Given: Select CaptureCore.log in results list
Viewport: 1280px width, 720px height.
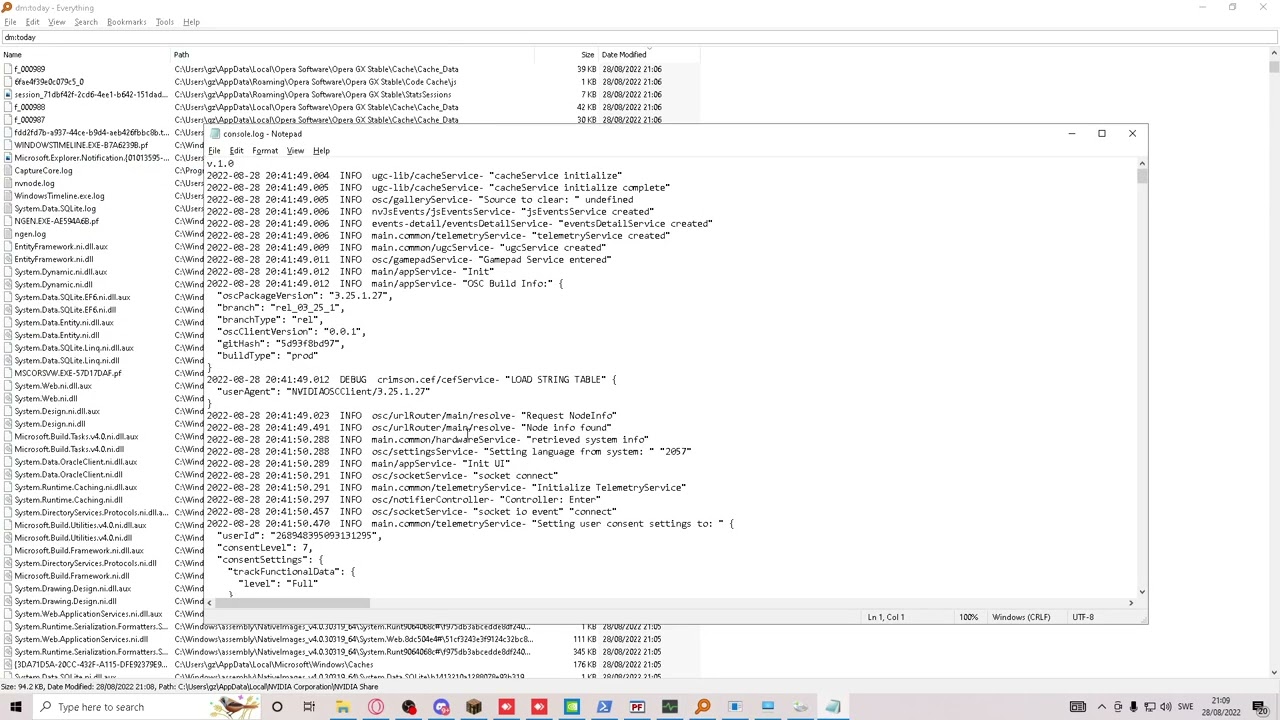Looking at the screenshot, I should coord(43,171).
